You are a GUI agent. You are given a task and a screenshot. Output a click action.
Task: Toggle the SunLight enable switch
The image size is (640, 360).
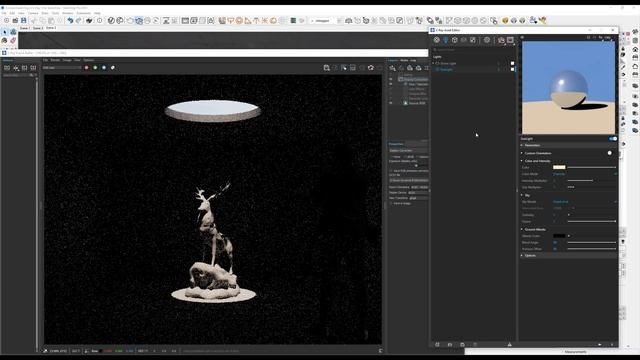pyautogui.click(x=613, y=139)
